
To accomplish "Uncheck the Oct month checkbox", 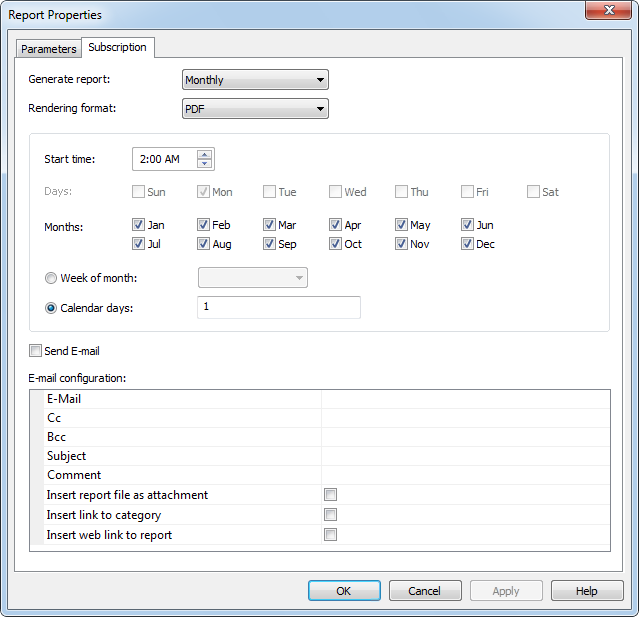I will 335,244.
